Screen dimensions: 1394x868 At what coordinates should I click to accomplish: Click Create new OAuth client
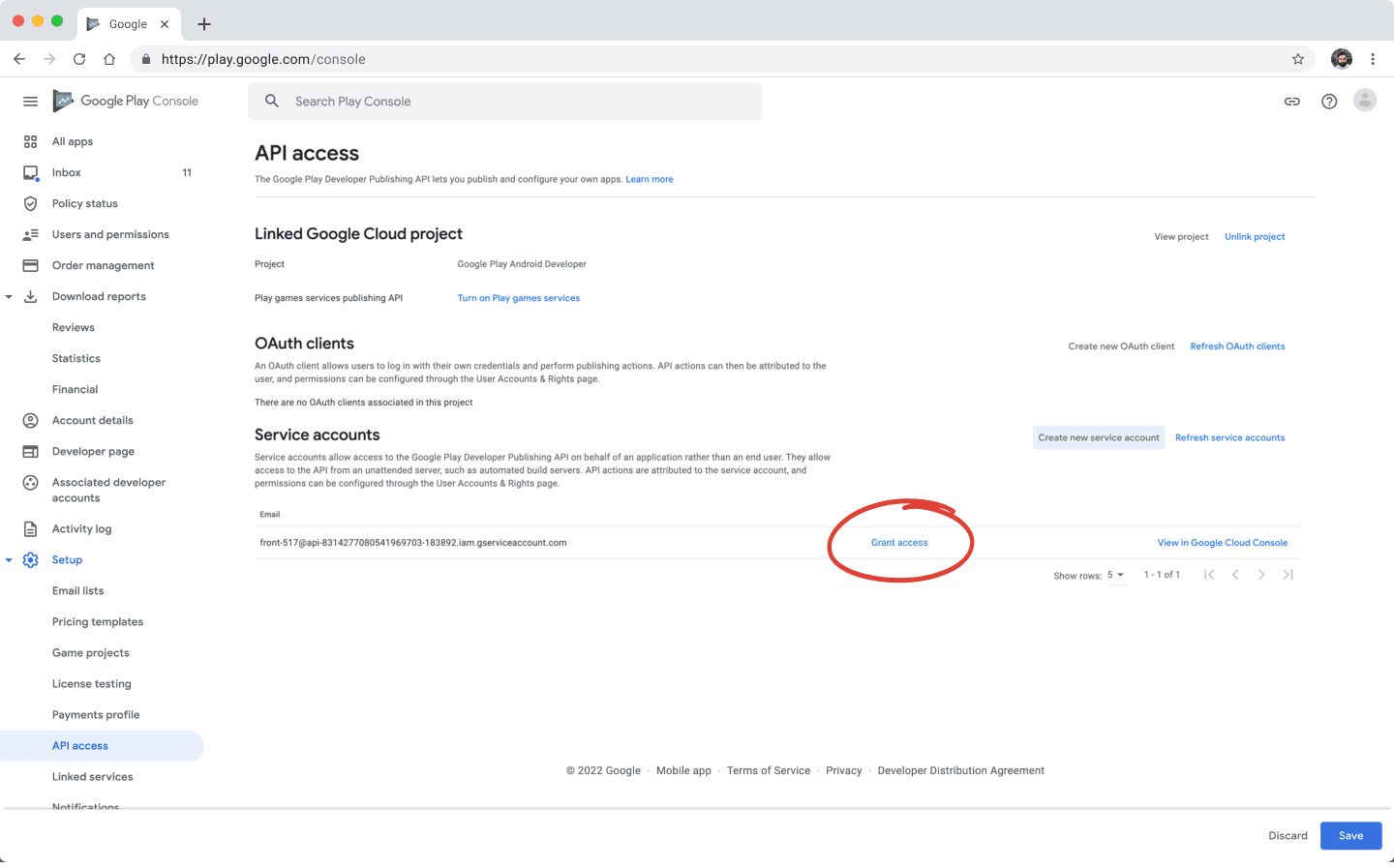pos(1121,346)
